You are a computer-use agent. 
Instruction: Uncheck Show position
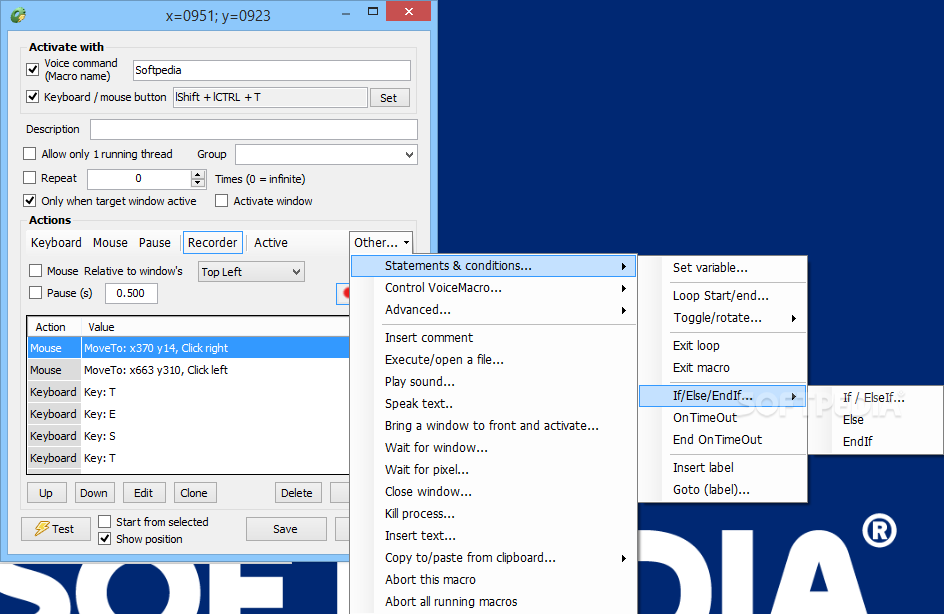click(x=105, y=538)
